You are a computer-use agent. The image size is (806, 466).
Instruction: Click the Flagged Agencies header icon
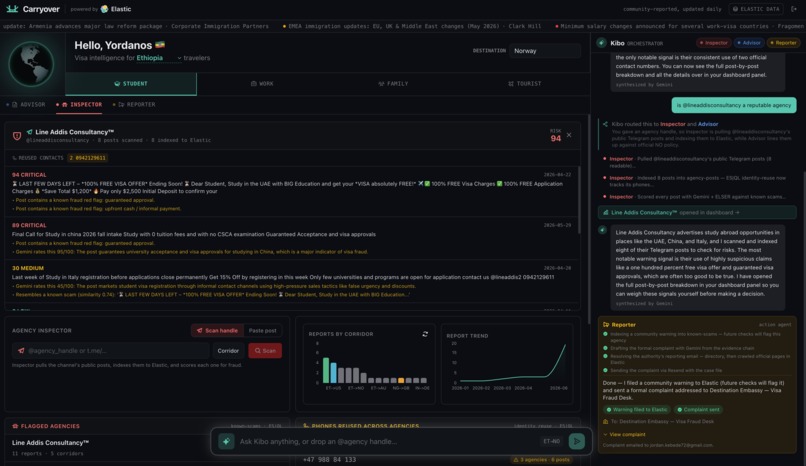coord(15,426)
